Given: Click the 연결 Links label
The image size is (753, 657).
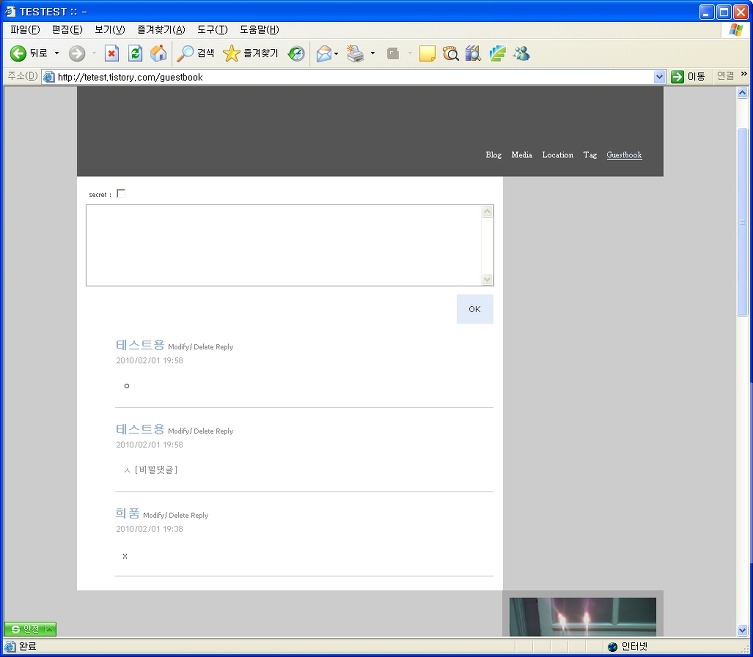Looking at the screenshot, I should point(725,76).
